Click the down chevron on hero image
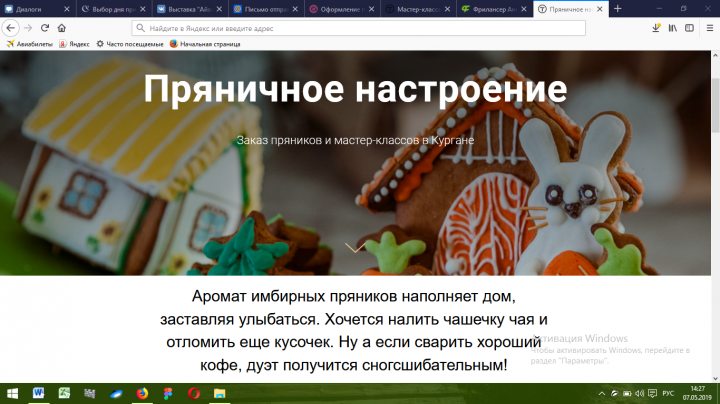Image resolution: width=720 pixels, height=404 pixels. tap(355, 248)
